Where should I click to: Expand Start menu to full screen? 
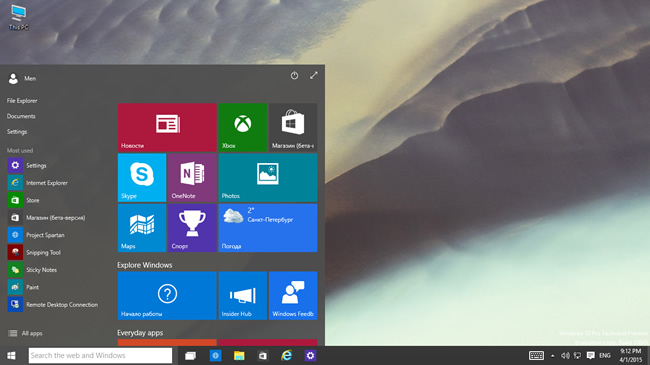(x=314, y=75)
